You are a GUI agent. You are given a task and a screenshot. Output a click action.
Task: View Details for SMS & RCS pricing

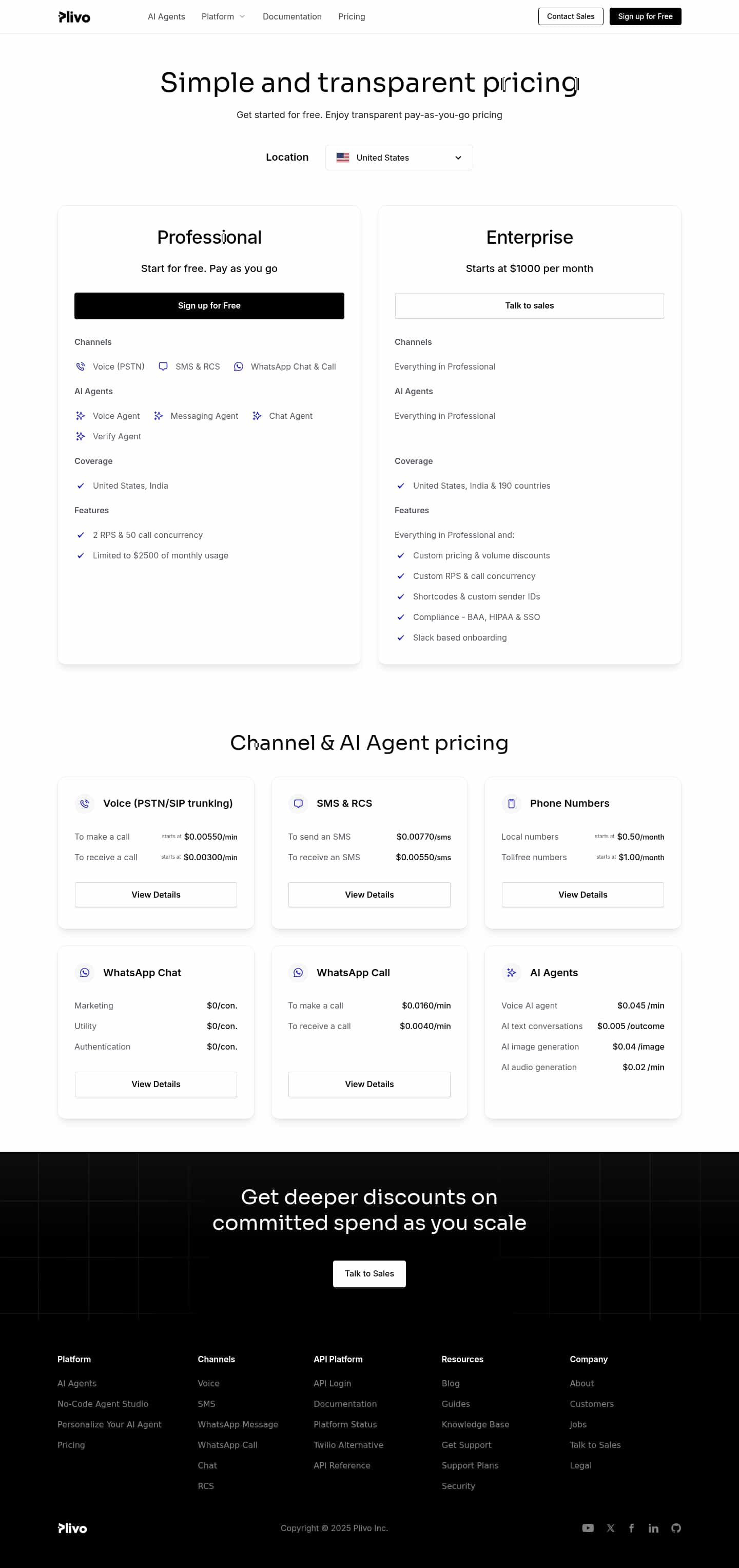click(369, 895)
